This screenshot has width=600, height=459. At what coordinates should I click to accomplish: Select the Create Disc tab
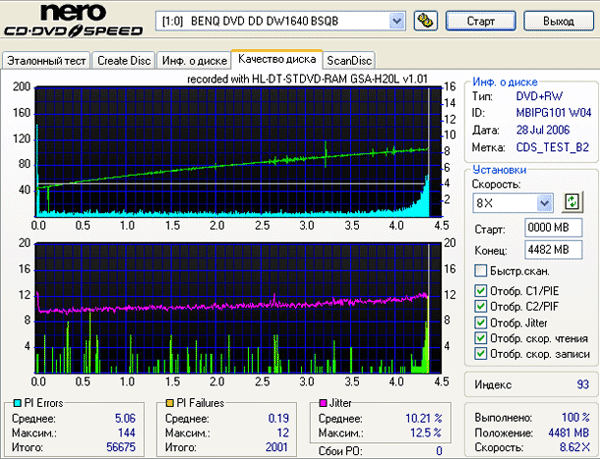[123, 61]
